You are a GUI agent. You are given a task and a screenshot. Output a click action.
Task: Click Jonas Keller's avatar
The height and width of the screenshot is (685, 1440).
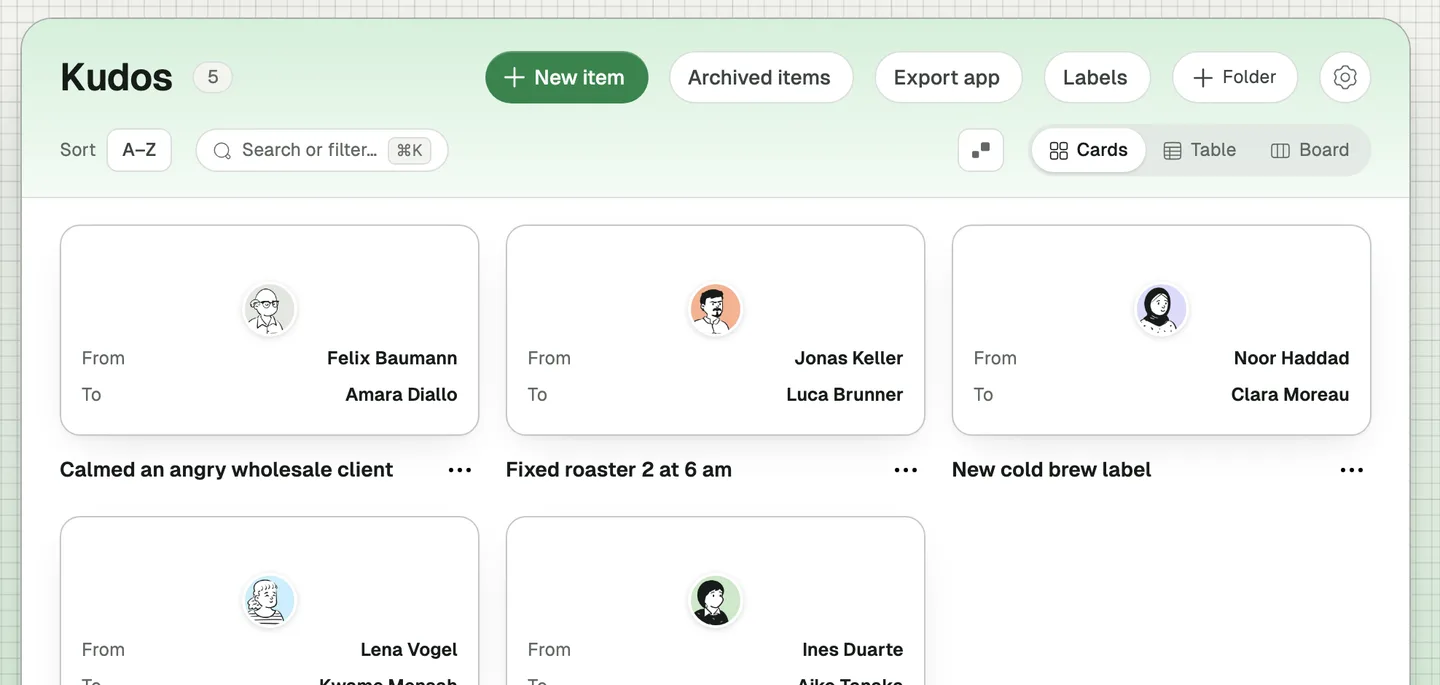tap(715, 308)
